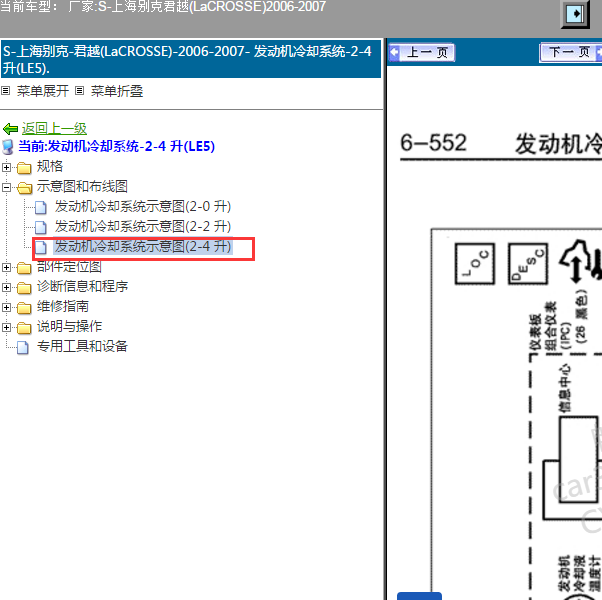Screen dimensions: 602x600
Task: Click the 部件定位图 folder icon
Action: pos(24,268)
